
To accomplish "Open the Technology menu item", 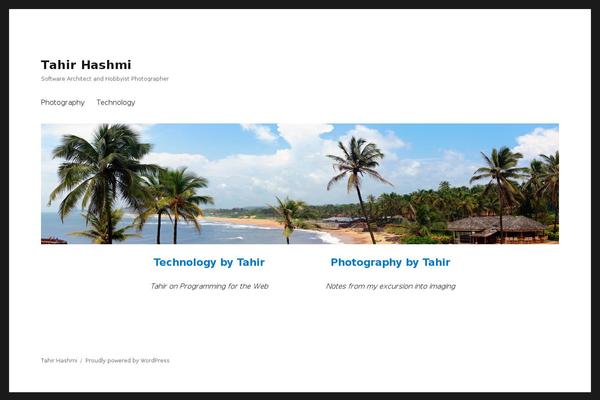I will point(116,102).
